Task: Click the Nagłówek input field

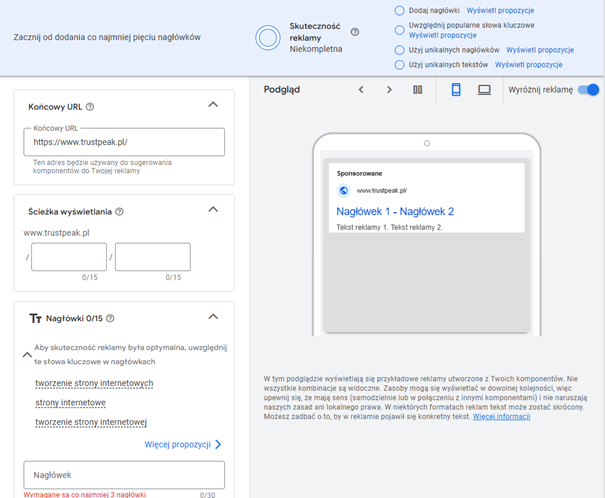Action: 124,475
